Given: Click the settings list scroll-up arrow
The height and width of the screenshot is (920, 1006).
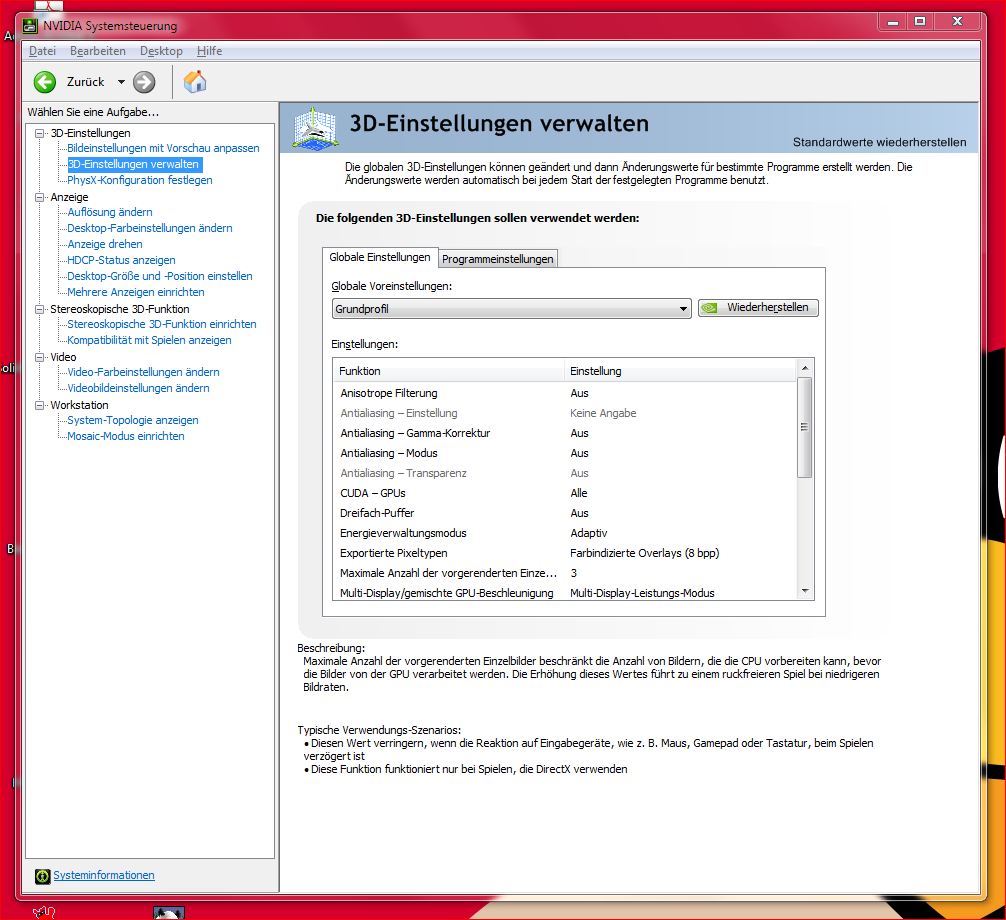Looking at the screenshot, I should click(x=805, y=368).
